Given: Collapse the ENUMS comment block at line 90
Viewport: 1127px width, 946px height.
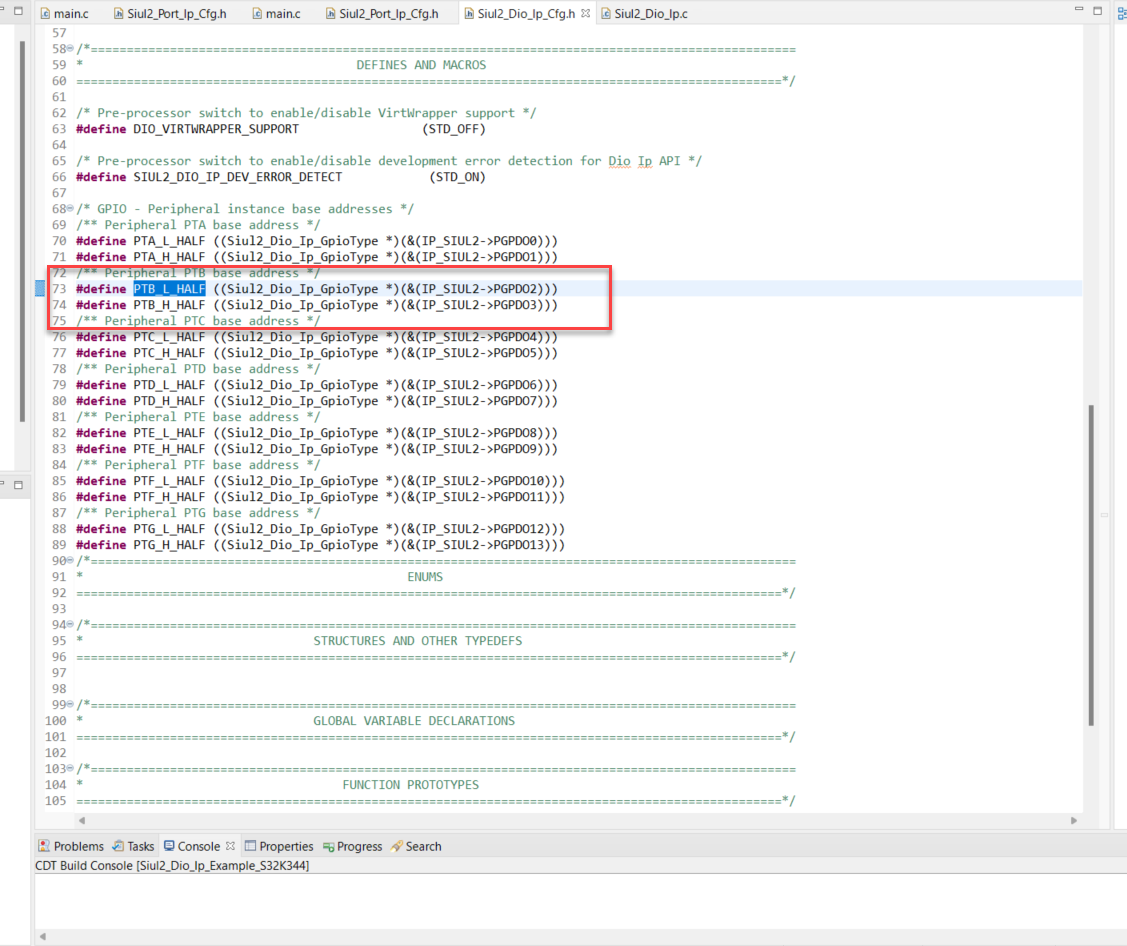Looking at the screenshot, I should click(x=70, y=561).
